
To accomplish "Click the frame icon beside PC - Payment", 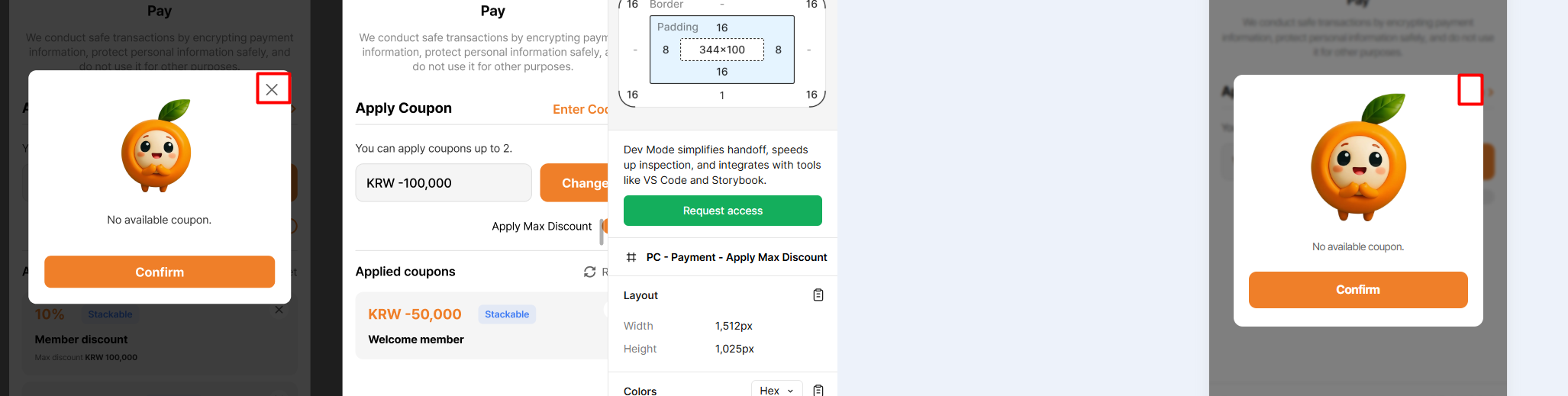I will [631, 257].
